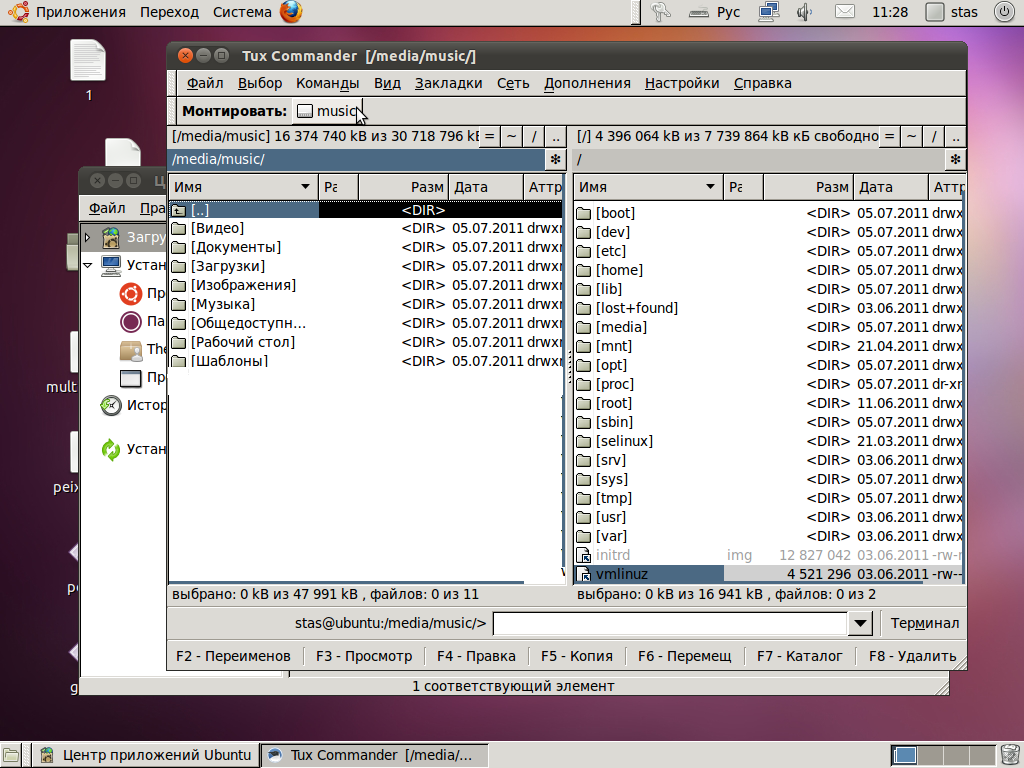The image size is (1024, 768).
Task: Open the mail envelope indicator
Action: [x=844, y=12]
